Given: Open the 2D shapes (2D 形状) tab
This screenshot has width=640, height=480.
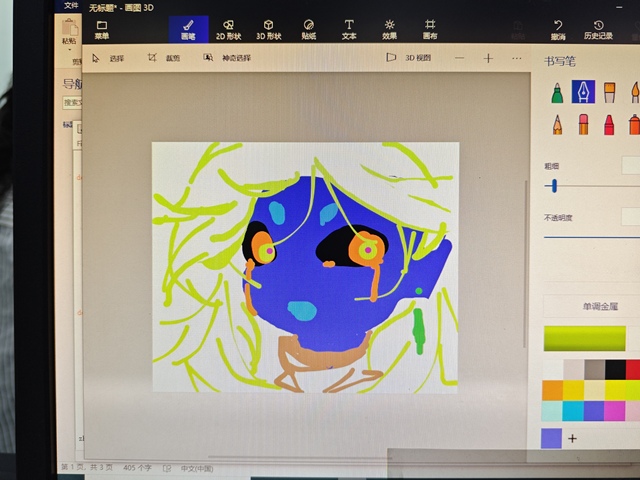Looking at the screenshot, I should pyautogui.click(x=227, y=29).
